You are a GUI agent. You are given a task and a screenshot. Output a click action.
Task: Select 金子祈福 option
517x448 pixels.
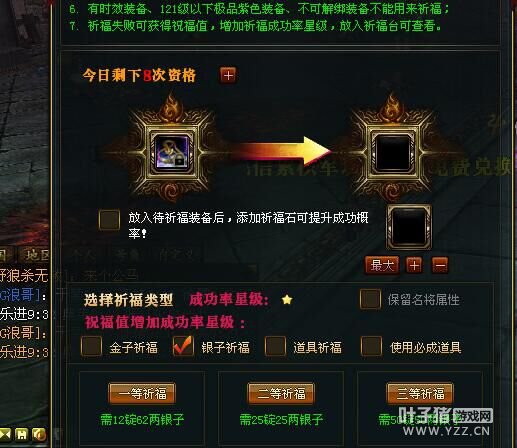tap(91, 346)
